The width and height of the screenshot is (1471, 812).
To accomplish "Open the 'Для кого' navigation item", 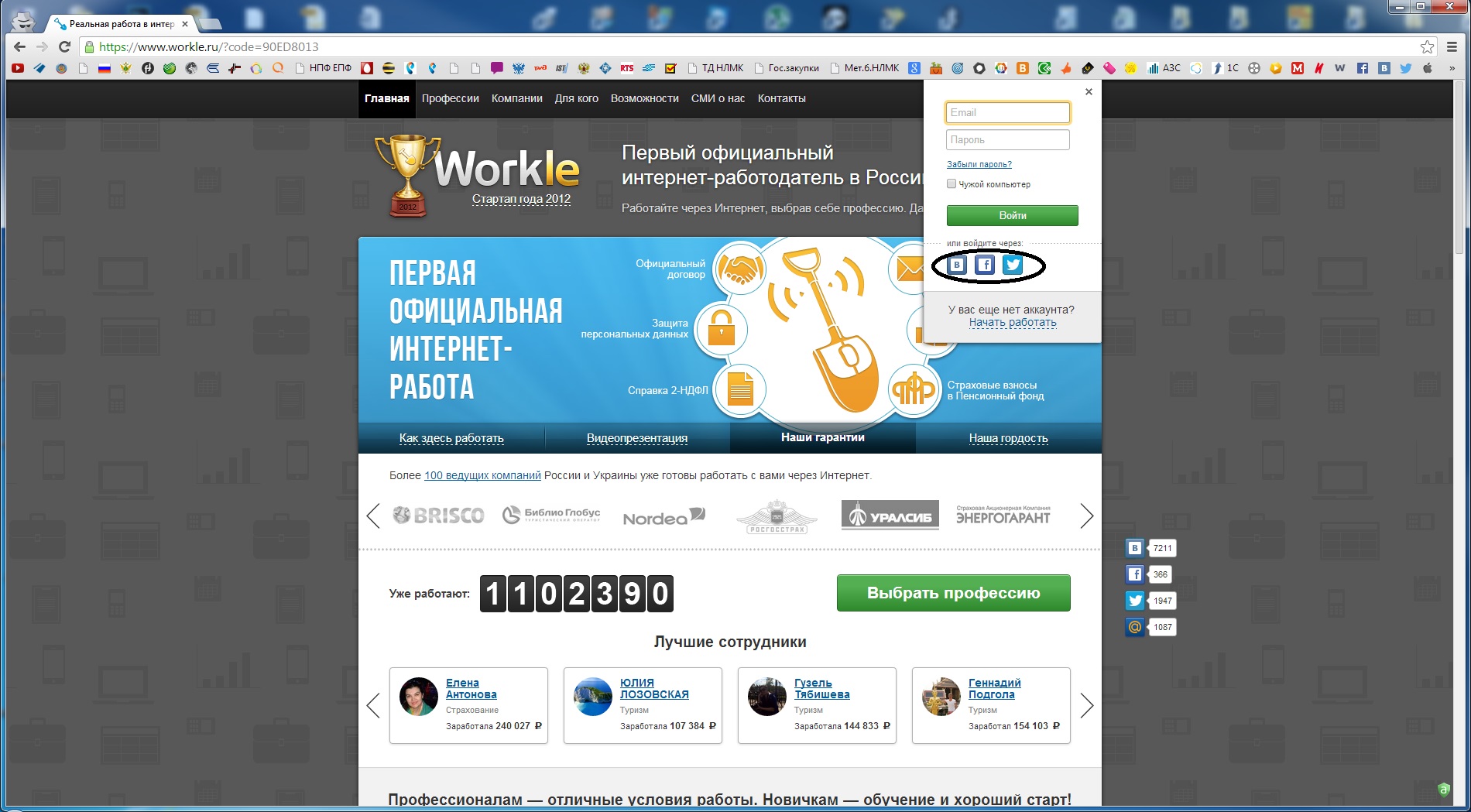I will [x=577, y=98].
